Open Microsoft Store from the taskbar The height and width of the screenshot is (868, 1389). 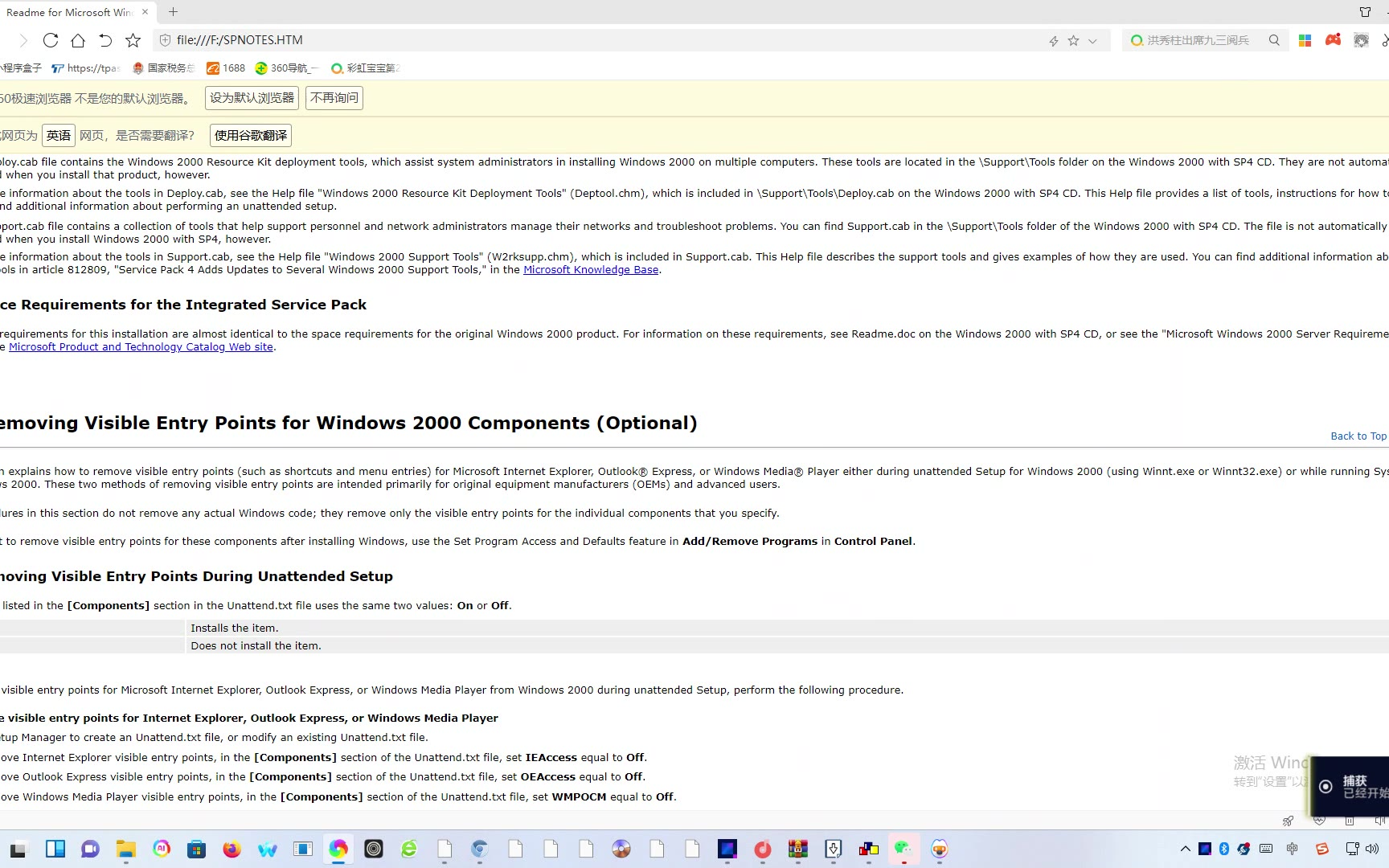[197, 849]
